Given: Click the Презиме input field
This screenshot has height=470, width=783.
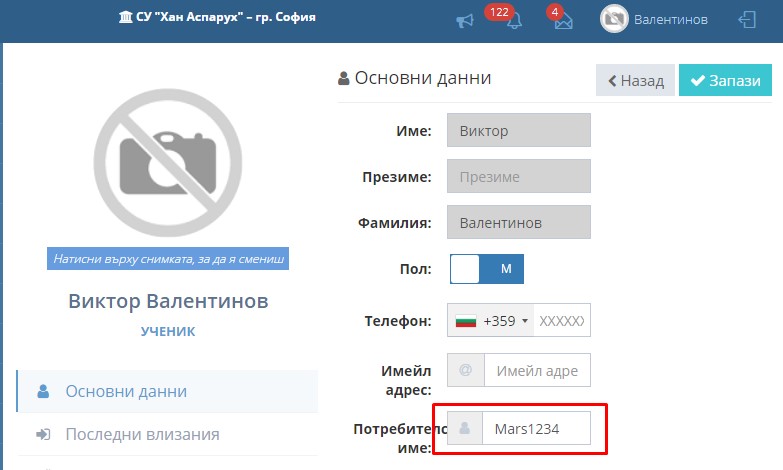Looking at the screenshot, I should (519, 176).
